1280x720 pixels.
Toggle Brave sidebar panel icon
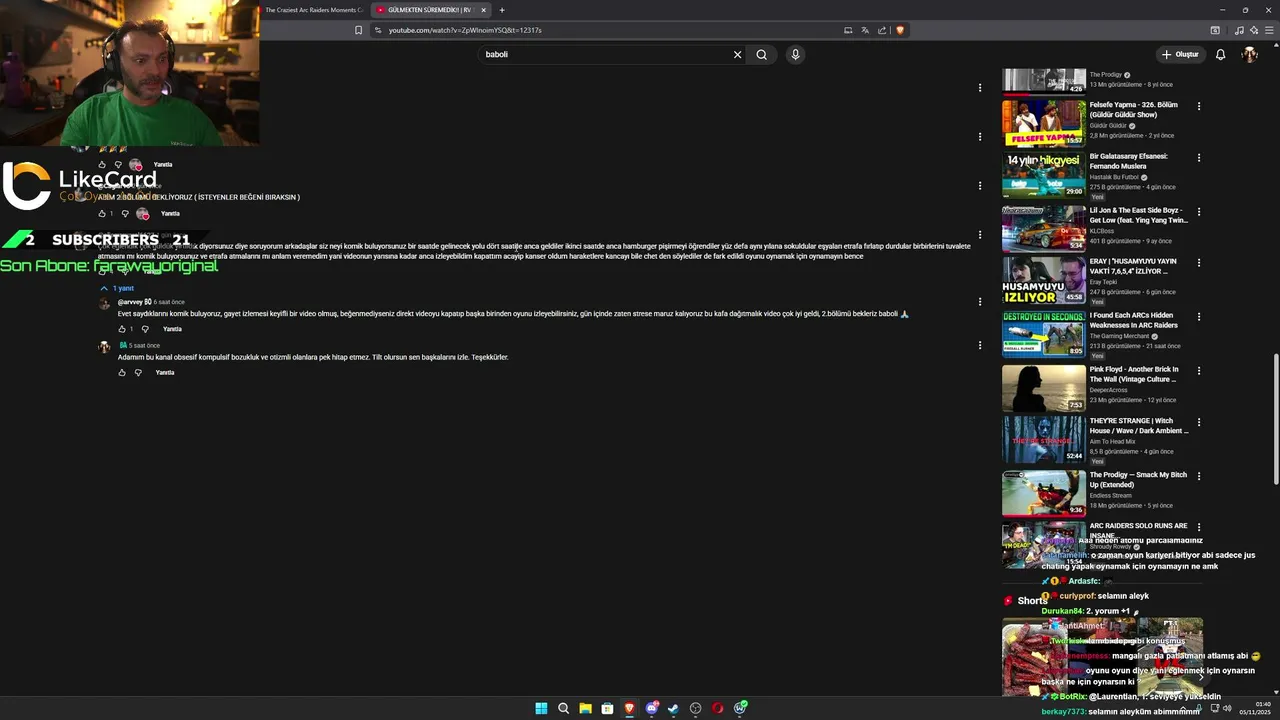point(1215,30)
